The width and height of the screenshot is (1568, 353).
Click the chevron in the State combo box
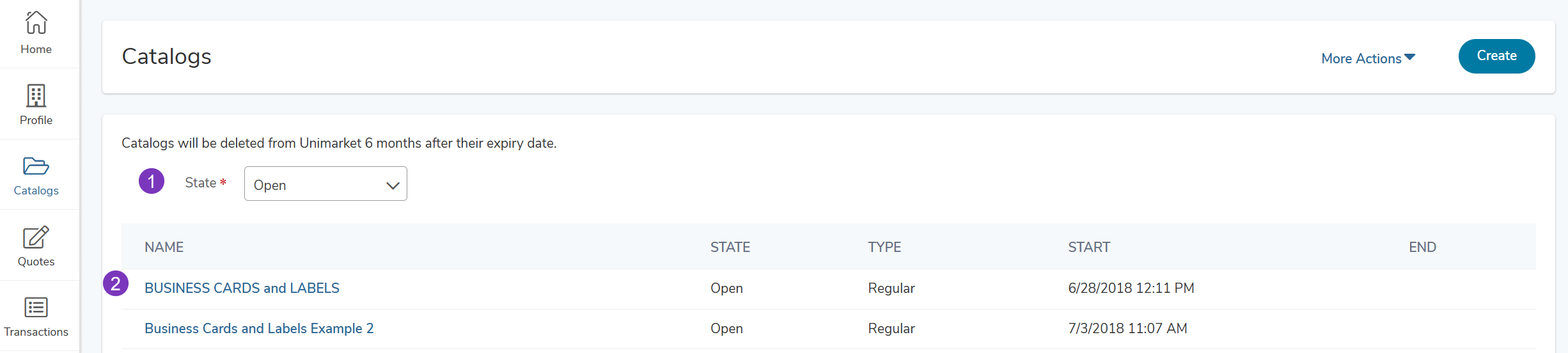[393, 185]
